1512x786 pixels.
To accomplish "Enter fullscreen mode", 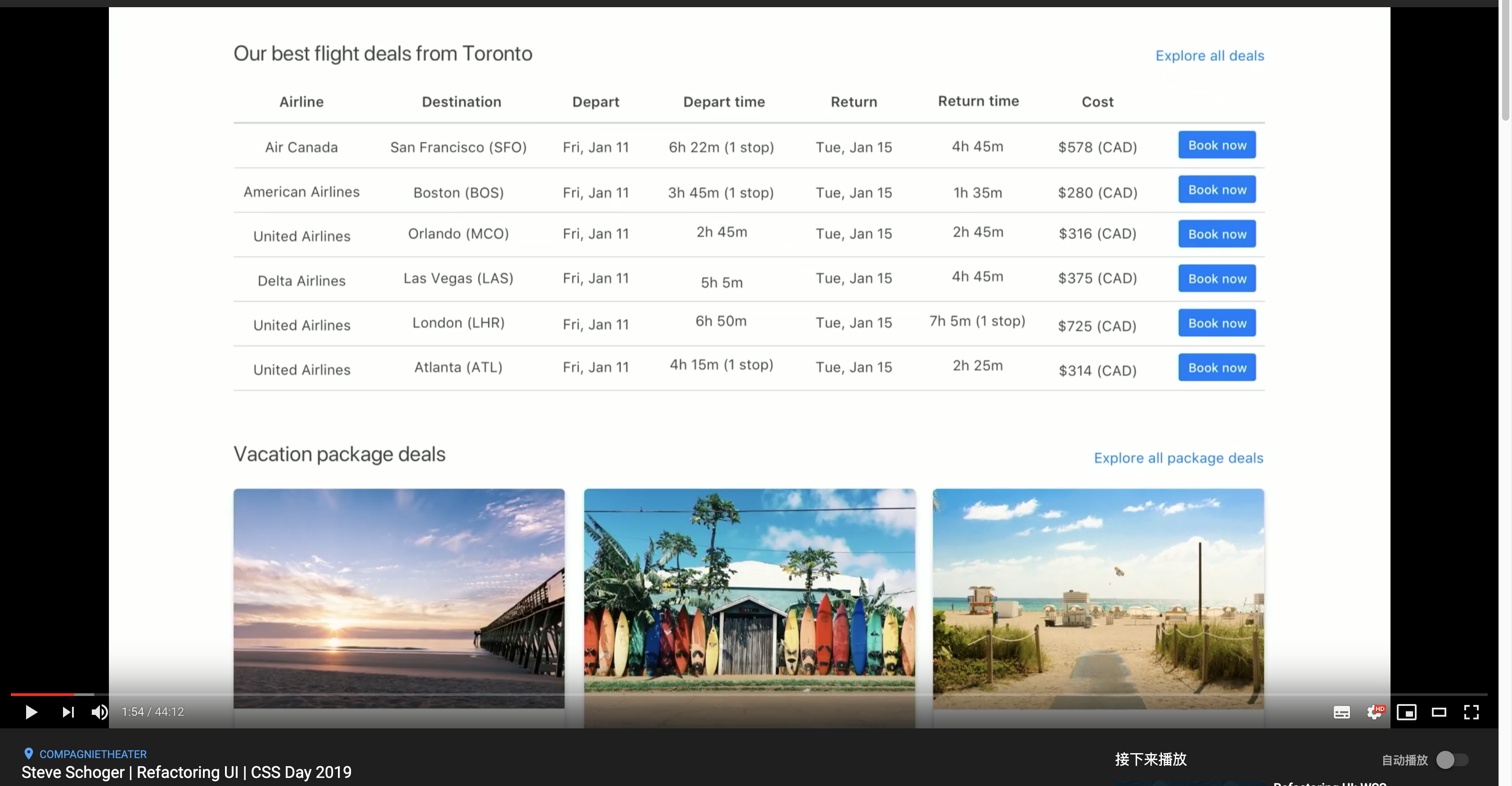I will (1471, 712).
